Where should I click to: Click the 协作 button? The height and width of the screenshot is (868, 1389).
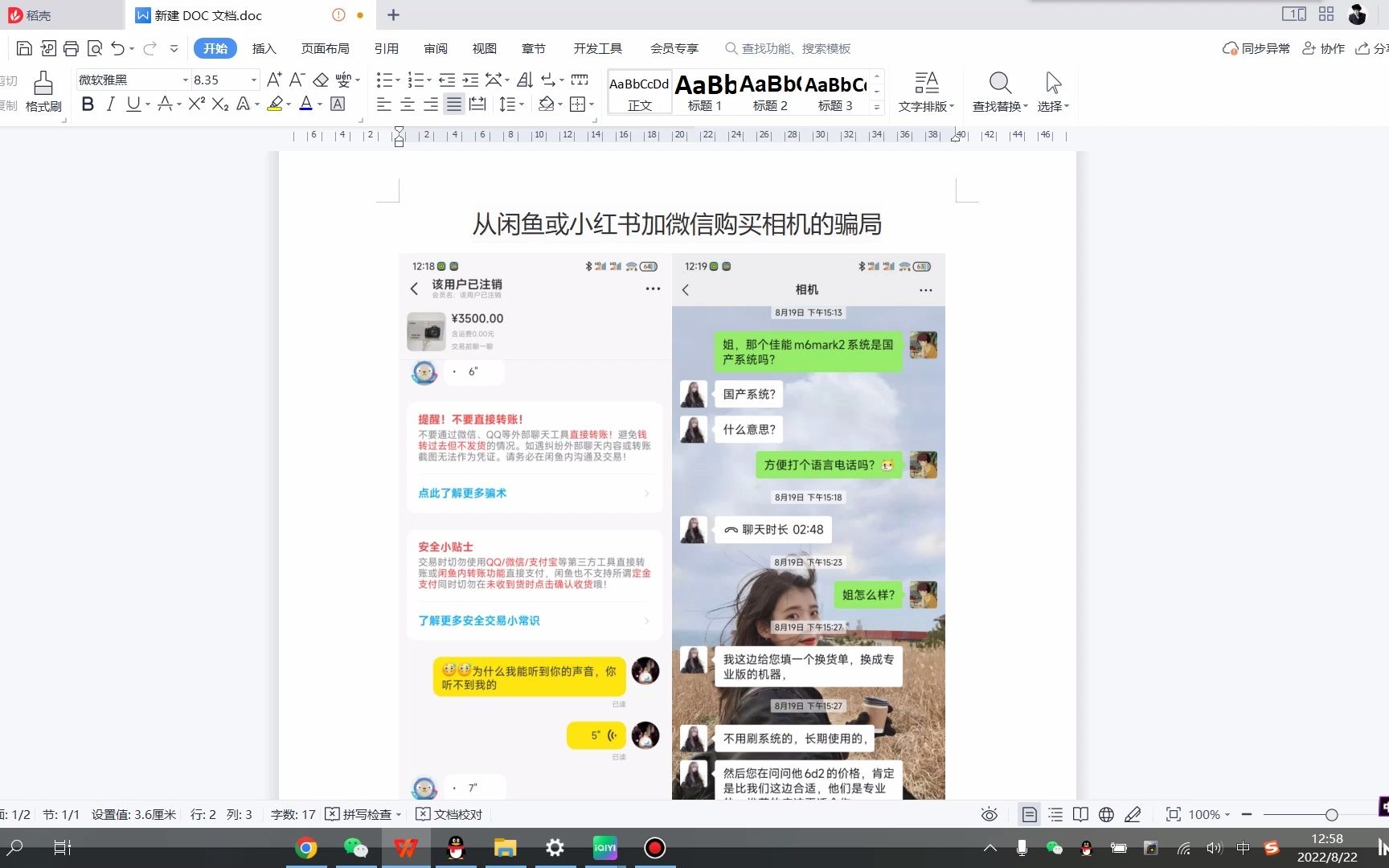[1323, 48]
